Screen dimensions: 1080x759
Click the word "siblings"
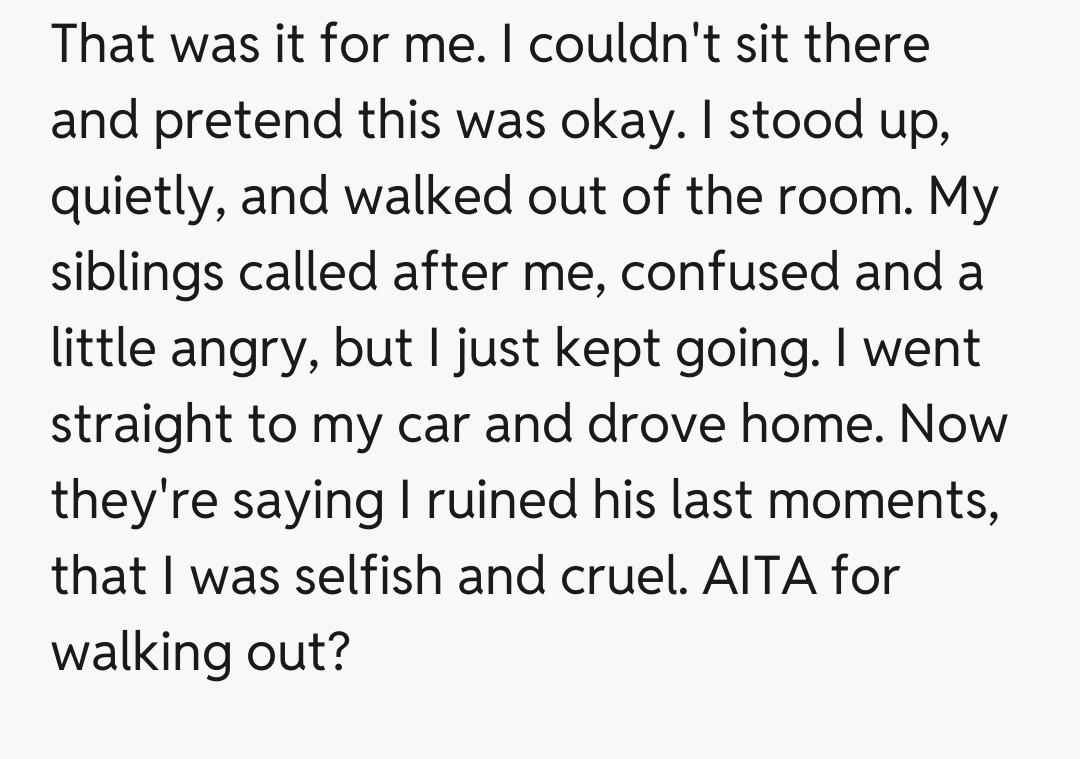coord(134,274)
